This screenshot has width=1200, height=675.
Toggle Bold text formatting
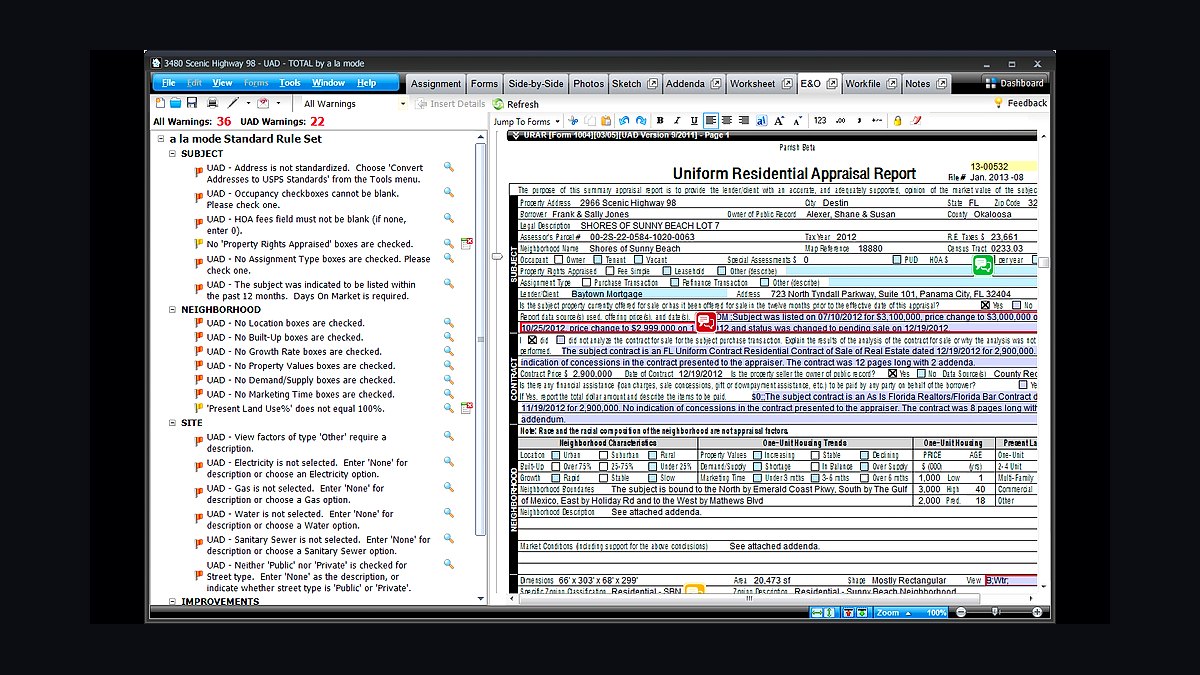[x=660, y=121]
